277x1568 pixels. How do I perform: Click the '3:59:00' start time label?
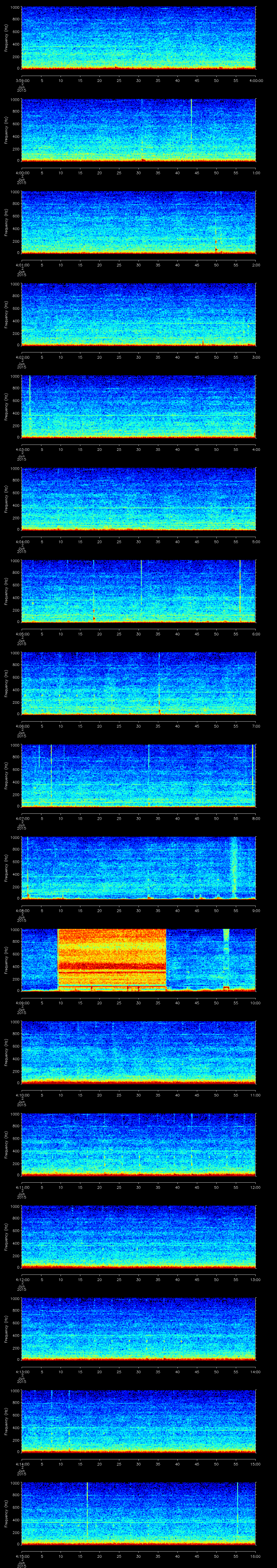click(x=22, y=80)
